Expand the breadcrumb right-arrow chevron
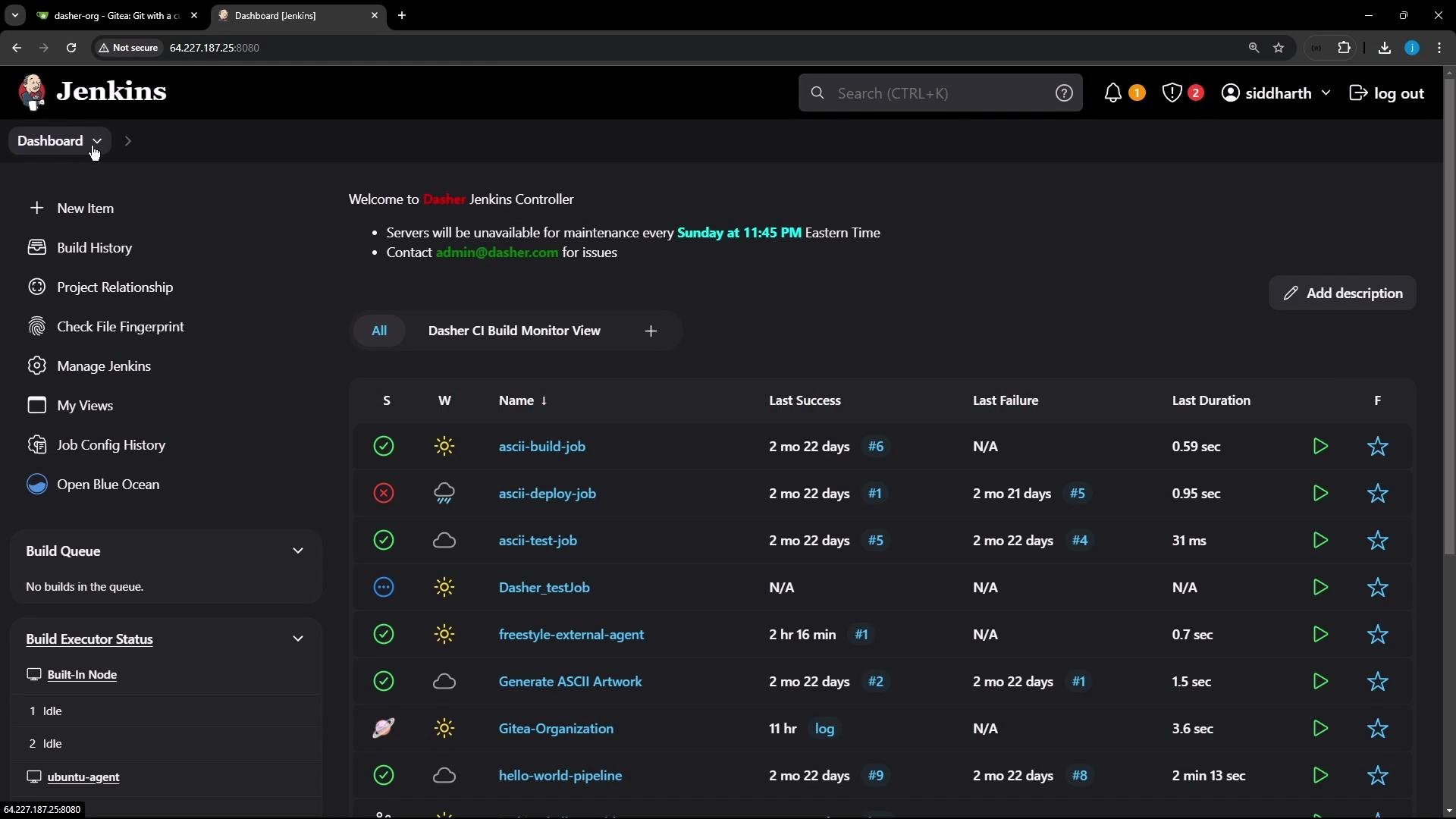This screenshot has height=819, width=1456. click(128, 141)
